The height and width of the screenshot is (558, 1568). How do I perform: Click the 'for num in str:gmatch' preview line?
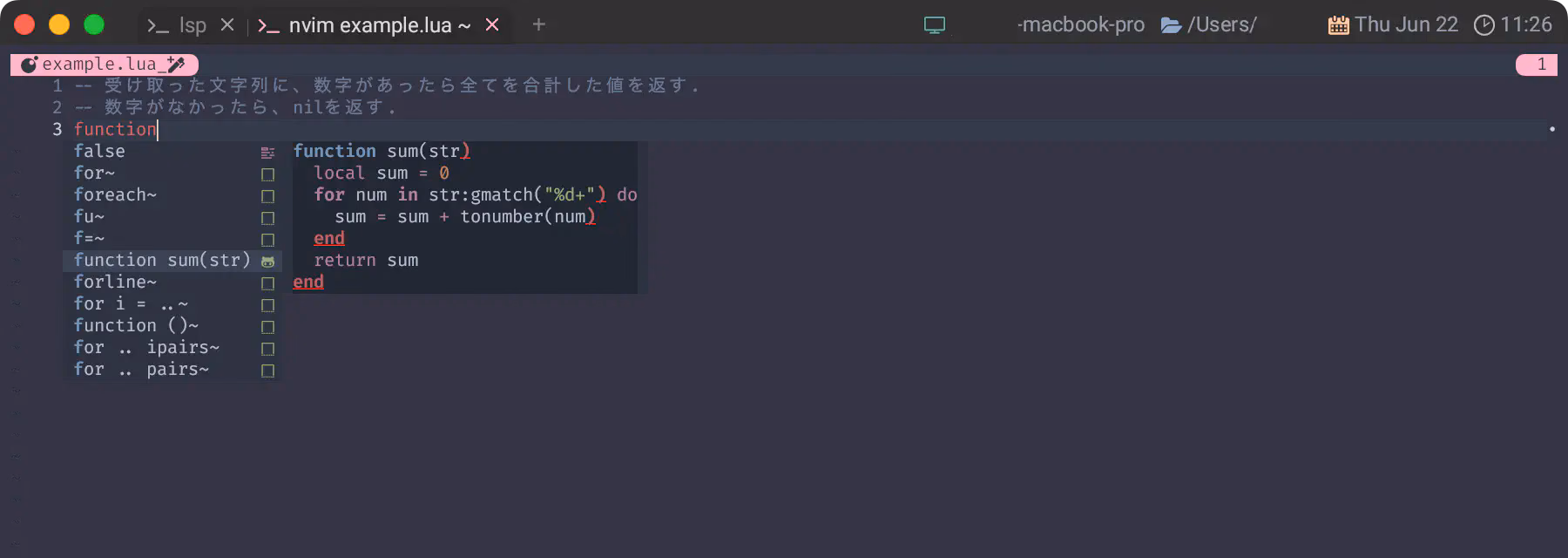(x=476, y=194)
